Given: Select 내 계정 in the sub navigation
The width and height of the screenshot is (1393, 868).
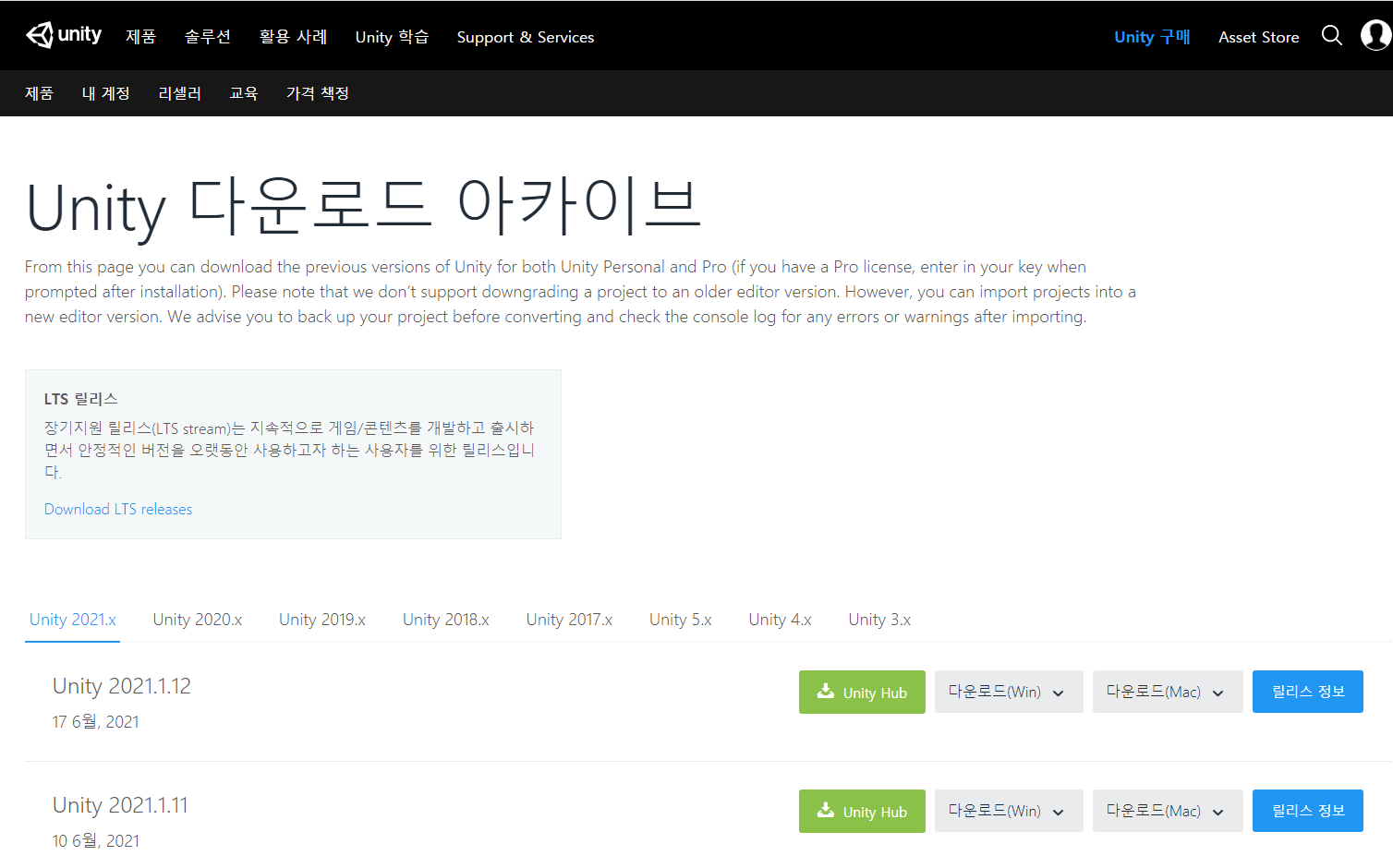Looking at the screenshot, I should pos(106,93).
